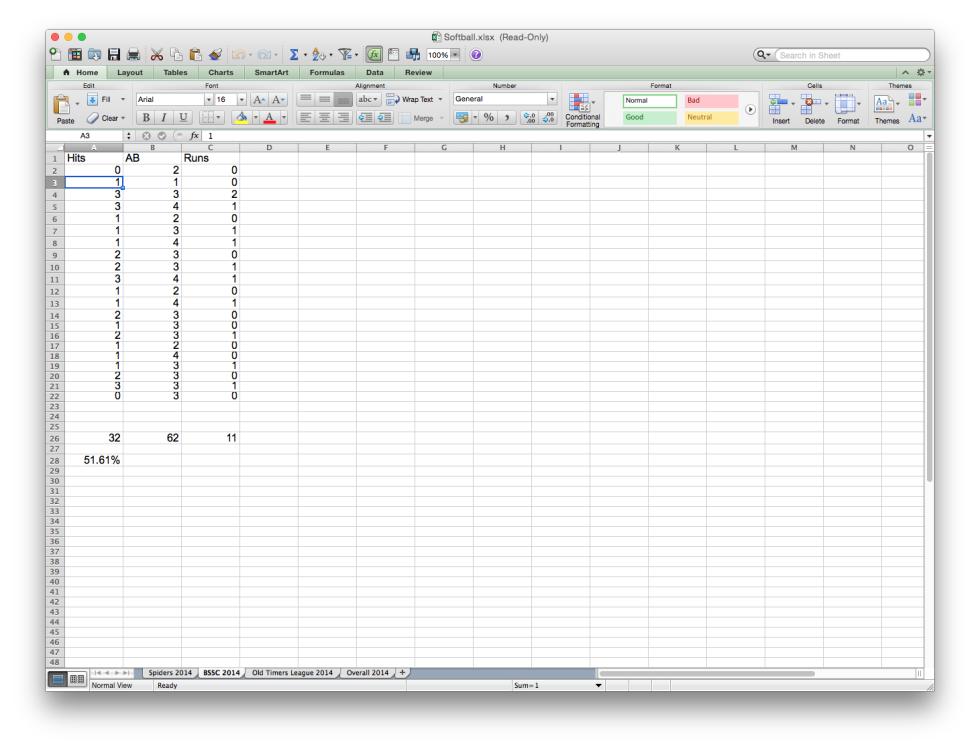980x753 pixels.
Task: Align text to bottom
Action: coord(343,99)
